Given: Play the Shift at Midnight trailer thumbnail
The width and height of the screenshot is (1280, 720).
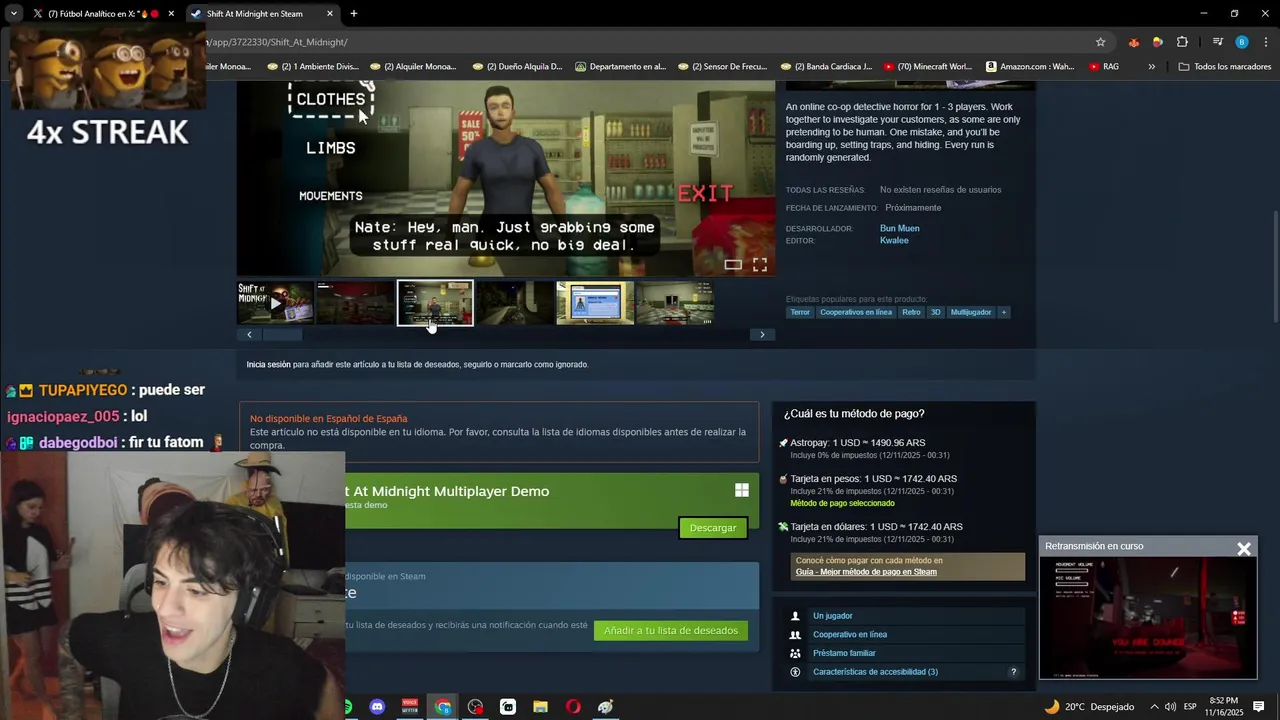Looking at the screenshot, I should click(275, 303).
